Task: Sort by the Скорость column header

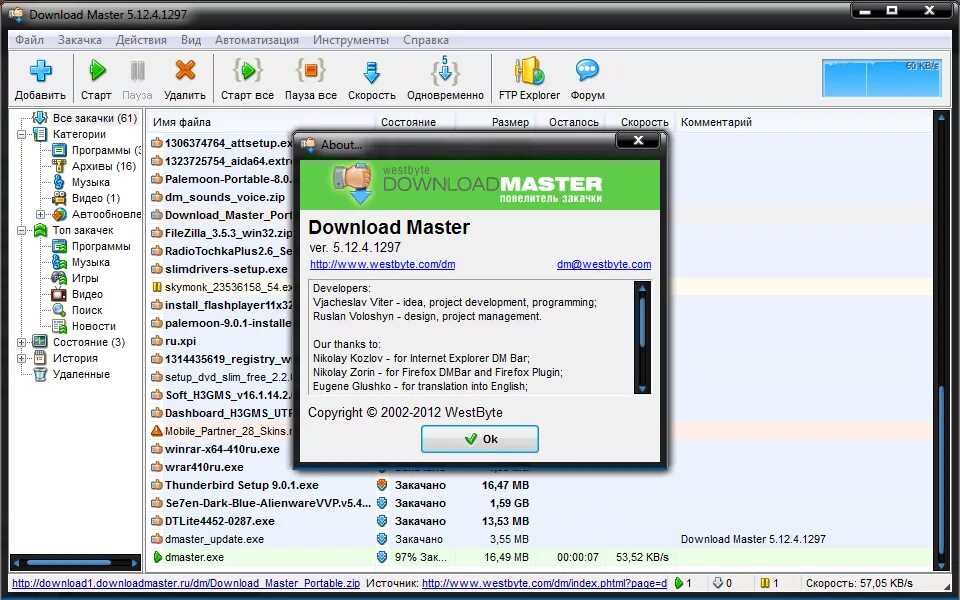Action: coord(641,122)
